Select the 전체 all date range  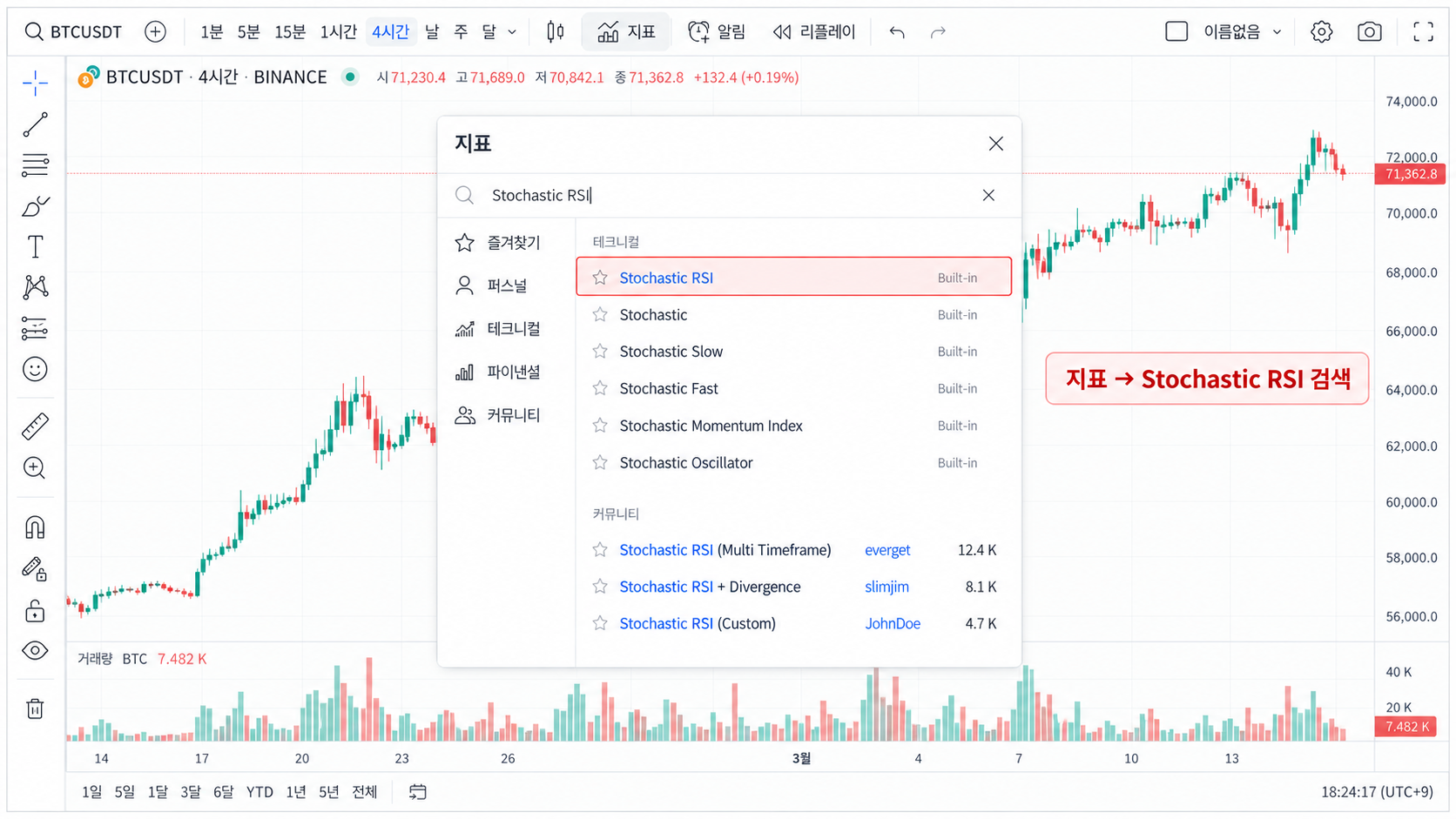tap(365, 792)
